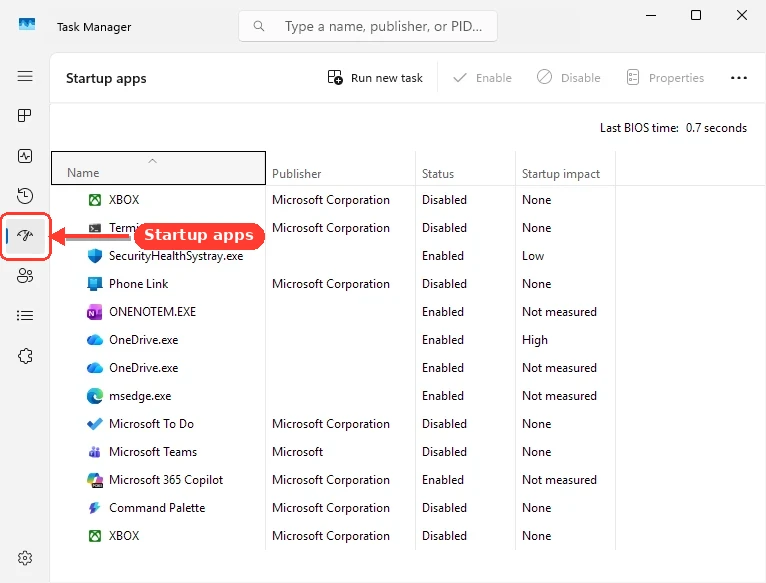Click the last XBOX row icon

pyautogui.click(x=95, y=536)
